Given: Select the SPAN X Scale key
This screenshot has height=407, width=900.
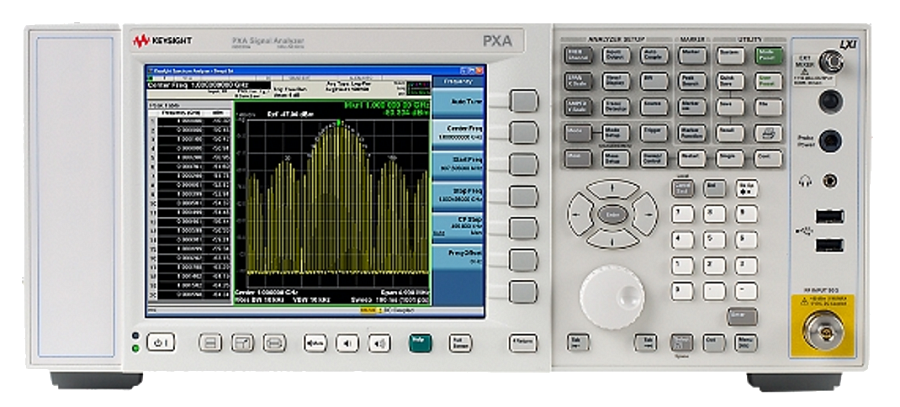Looking at the screenshot, I should pyautogui.click(x=577, y=82).
